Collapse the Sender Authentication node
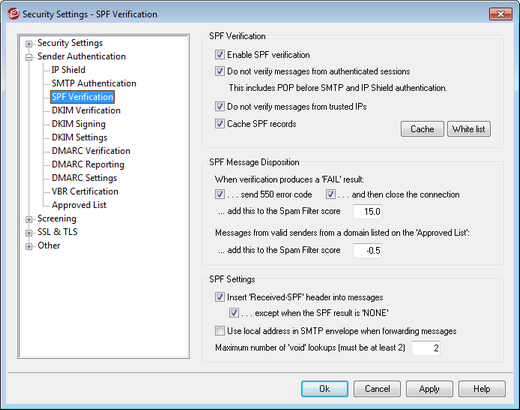This screenshot has height=410, width=520. [x=29, y=58]
